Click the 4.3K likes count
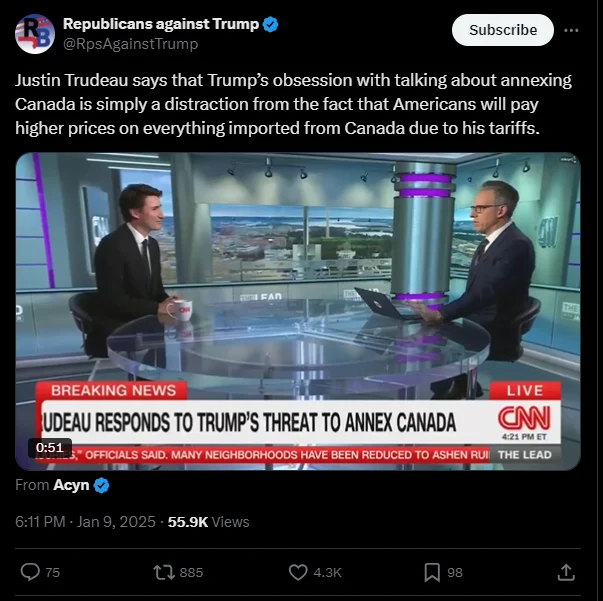The image size is (603, 601). (327, 573)
